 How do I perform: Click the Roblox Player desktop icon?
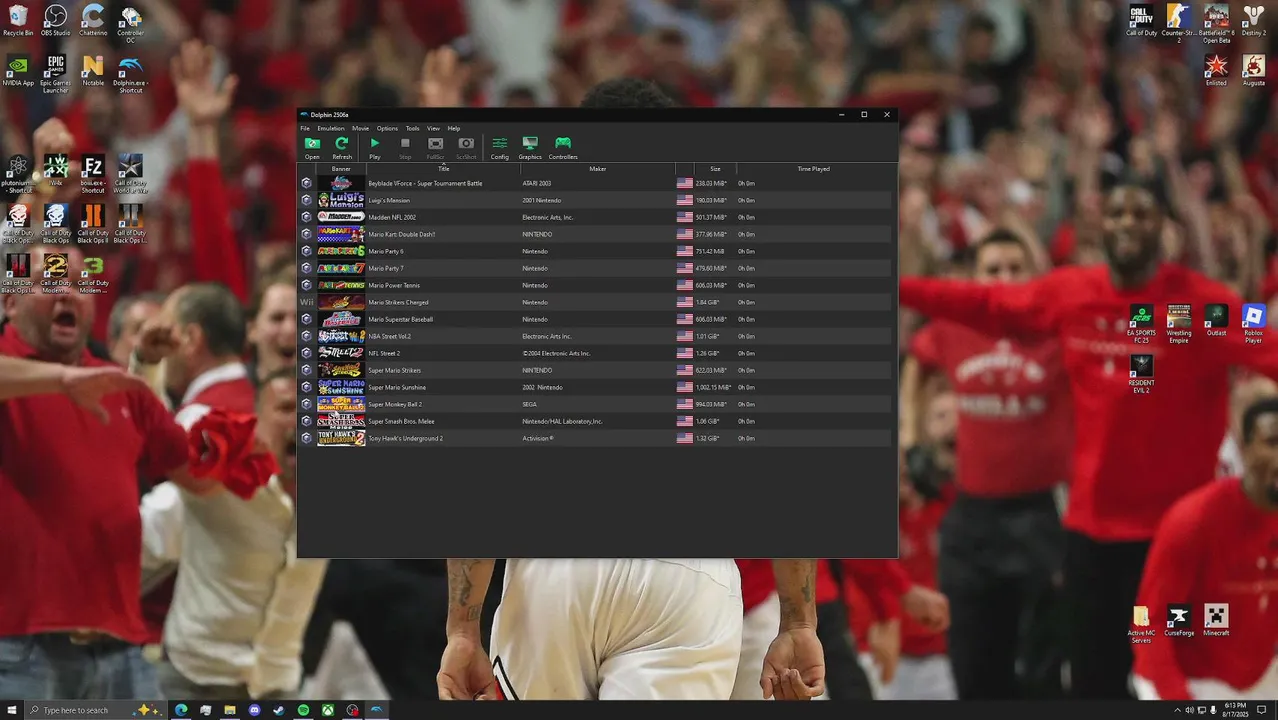click(x=1253, y=325)
